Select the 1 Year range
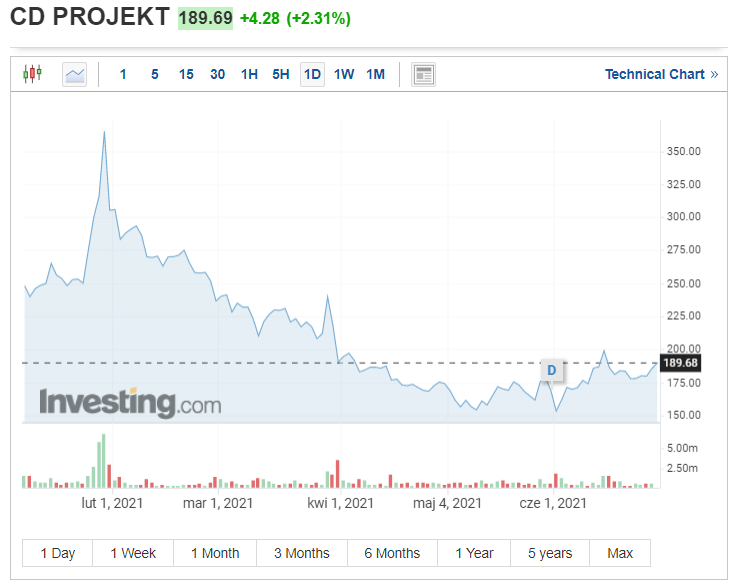 coord(474,553)
